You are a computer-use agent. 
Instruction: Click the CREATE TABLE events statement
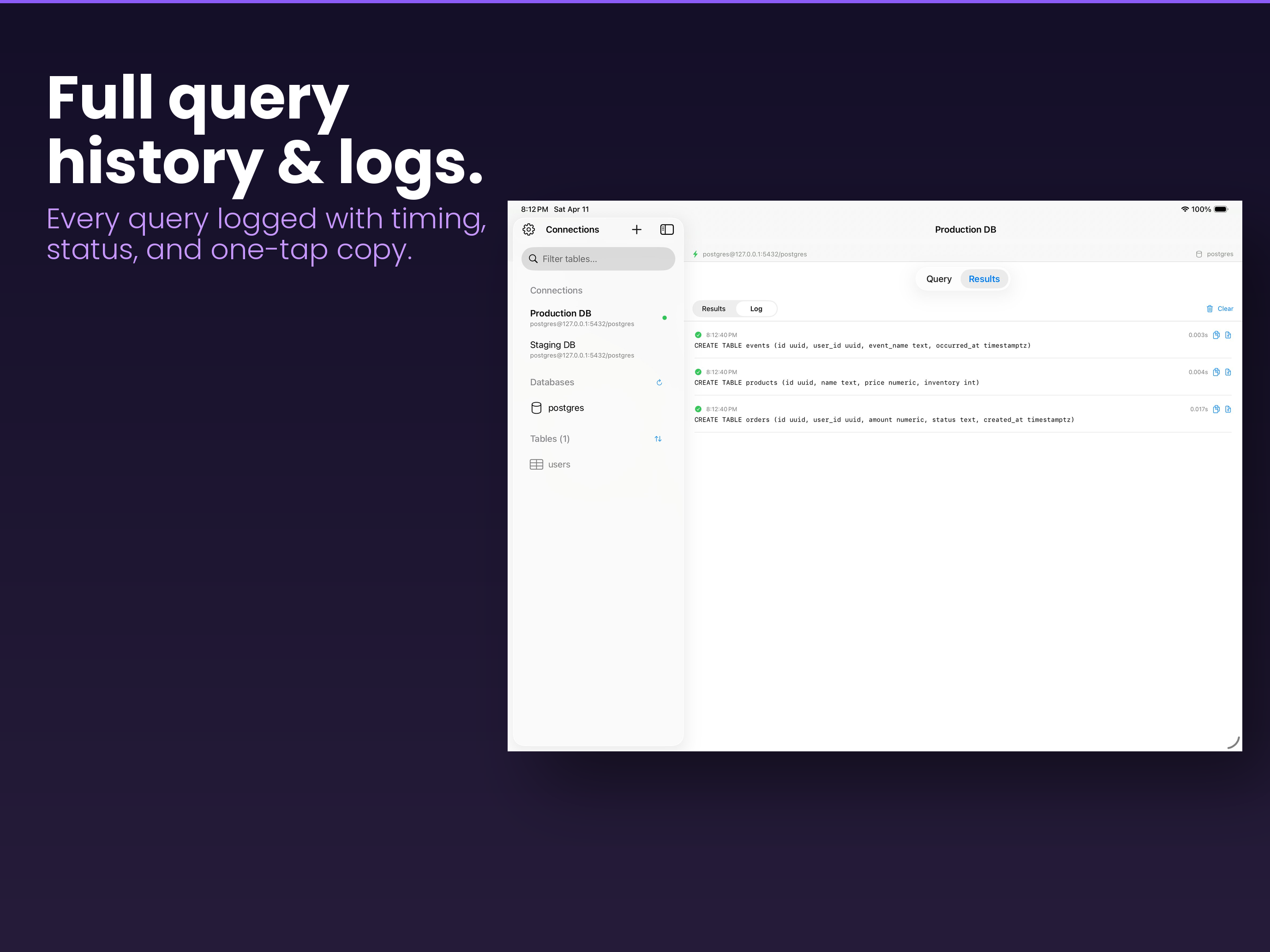863,345
